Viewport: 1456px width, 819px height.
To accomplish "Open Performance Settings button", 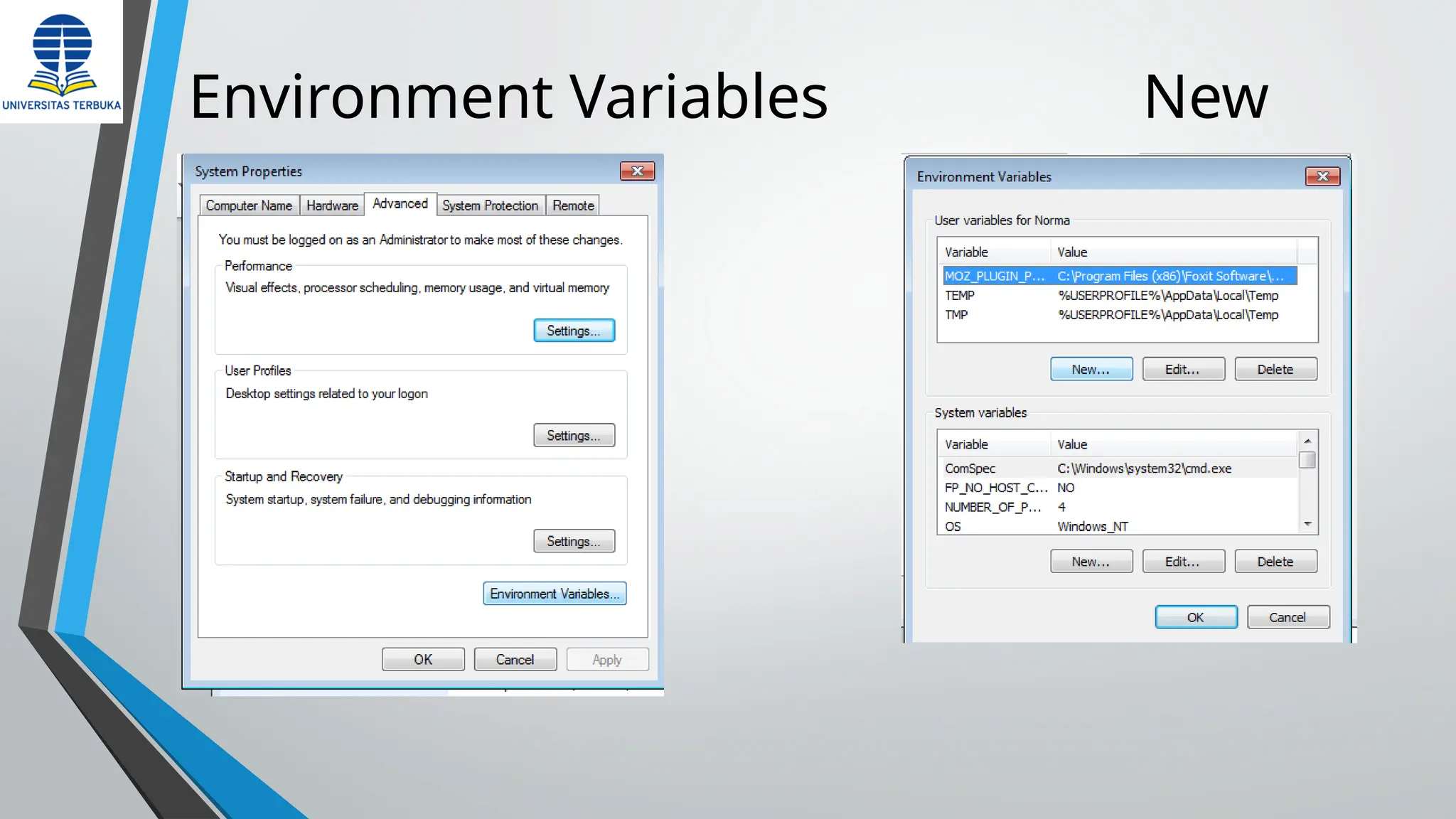I will click(574, 331).
